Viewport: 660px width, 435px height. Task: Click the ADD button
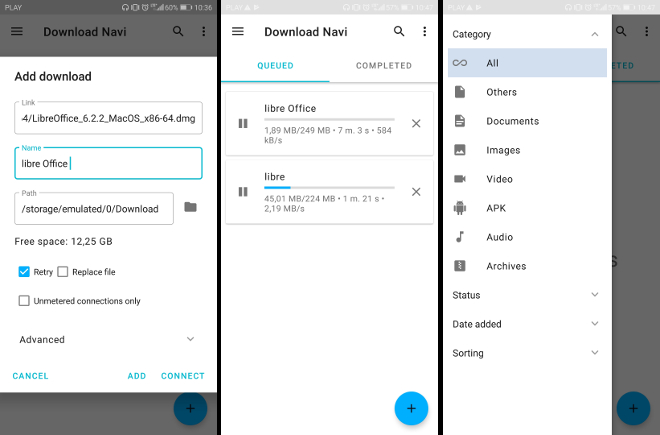point(137,376)
